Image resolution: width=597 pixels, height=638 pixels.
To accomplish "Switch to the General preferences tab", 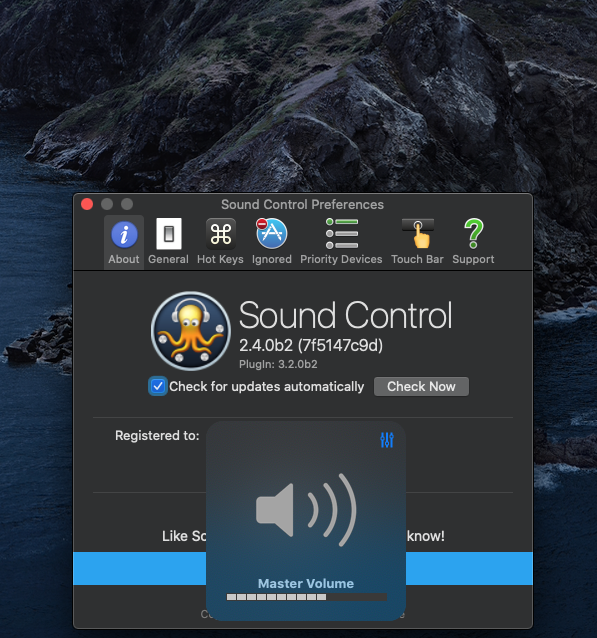I will pos(168,242).
